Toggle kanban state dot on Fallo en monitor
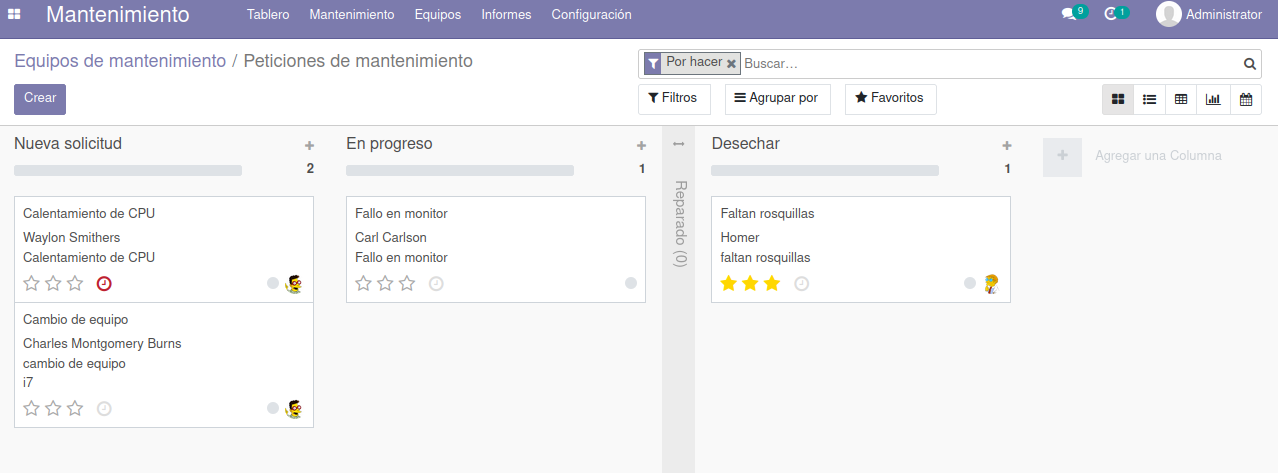Image resolution: width=1278 pixels, height=473 pixels. [x=631, y=283]
